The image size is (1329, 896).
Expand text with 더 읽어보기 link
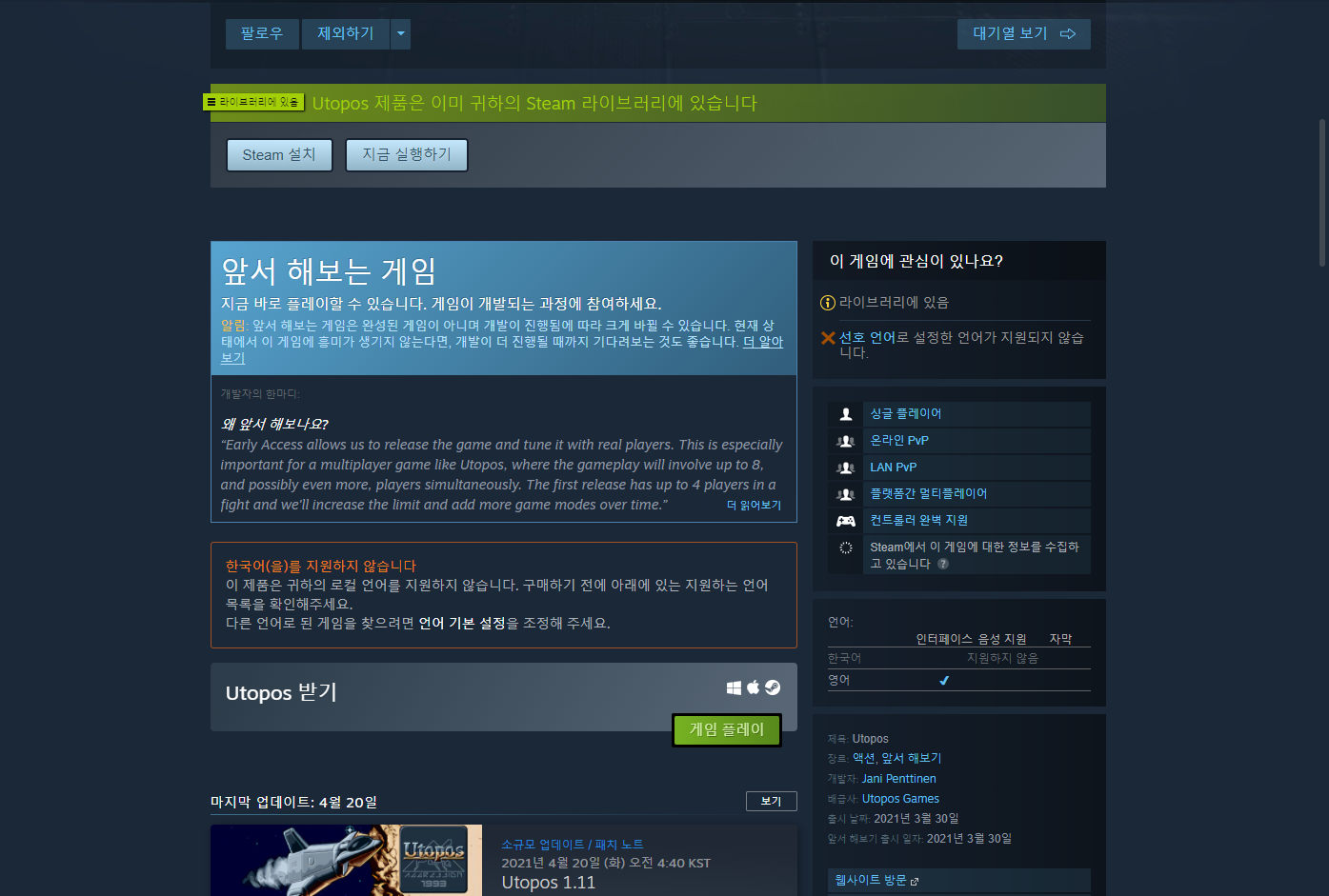coord(754,506)
